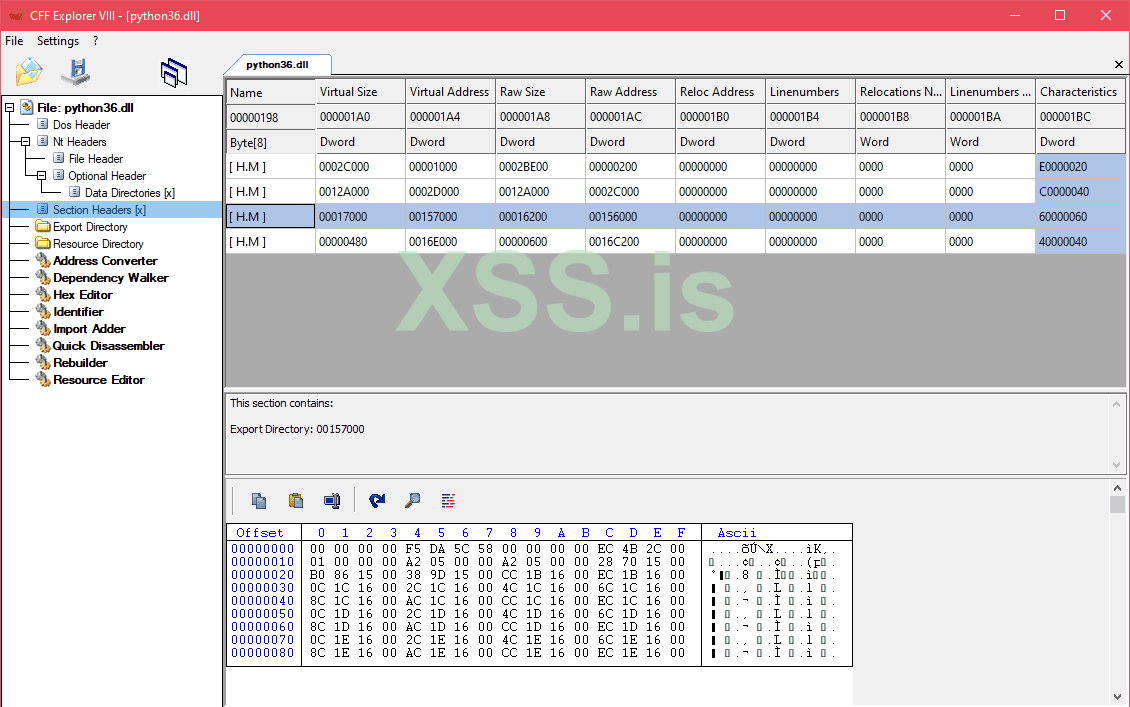Click the Open file toolbar icon
The height and width of the screenshot is (707, 1130).
[29, 71]
